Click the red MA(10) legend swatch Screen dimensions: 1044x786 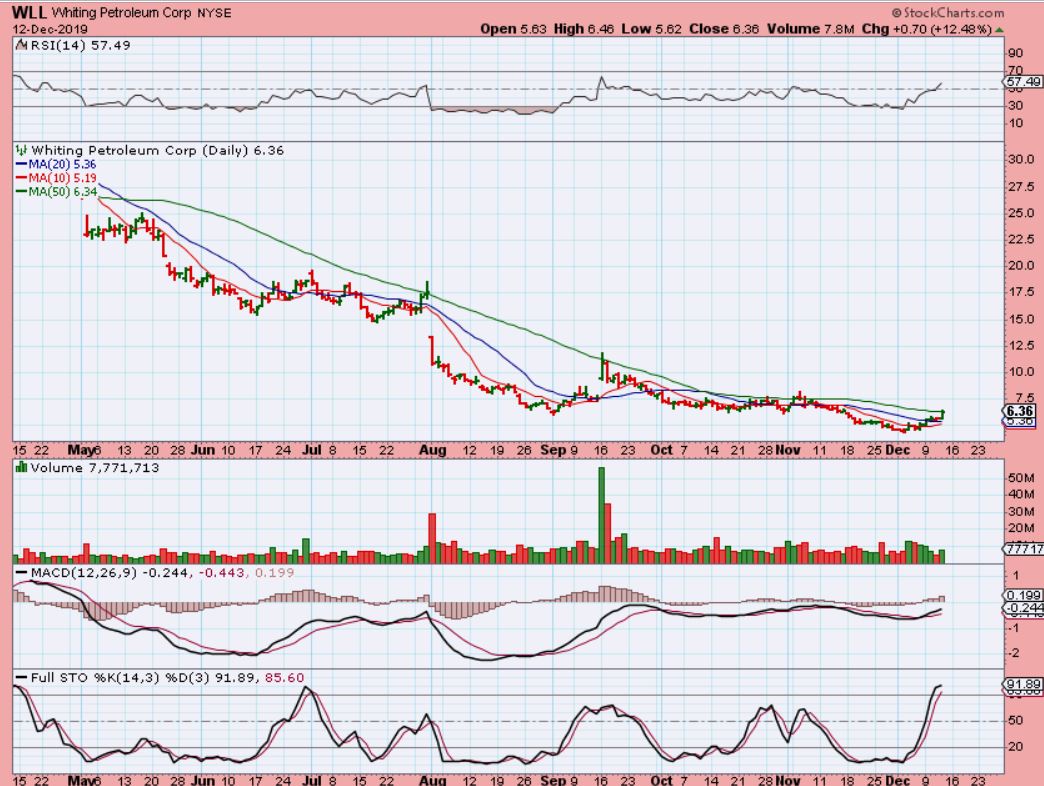pyautogui.click(x=21, y=178)
